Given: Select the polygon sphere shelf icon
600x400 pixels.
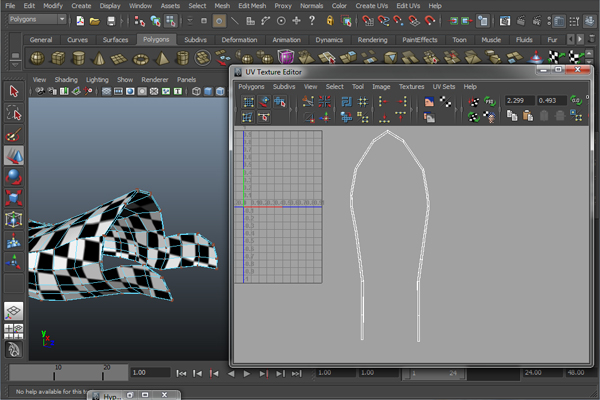Looking at the screenshot, I should click(x=37, y=58).
